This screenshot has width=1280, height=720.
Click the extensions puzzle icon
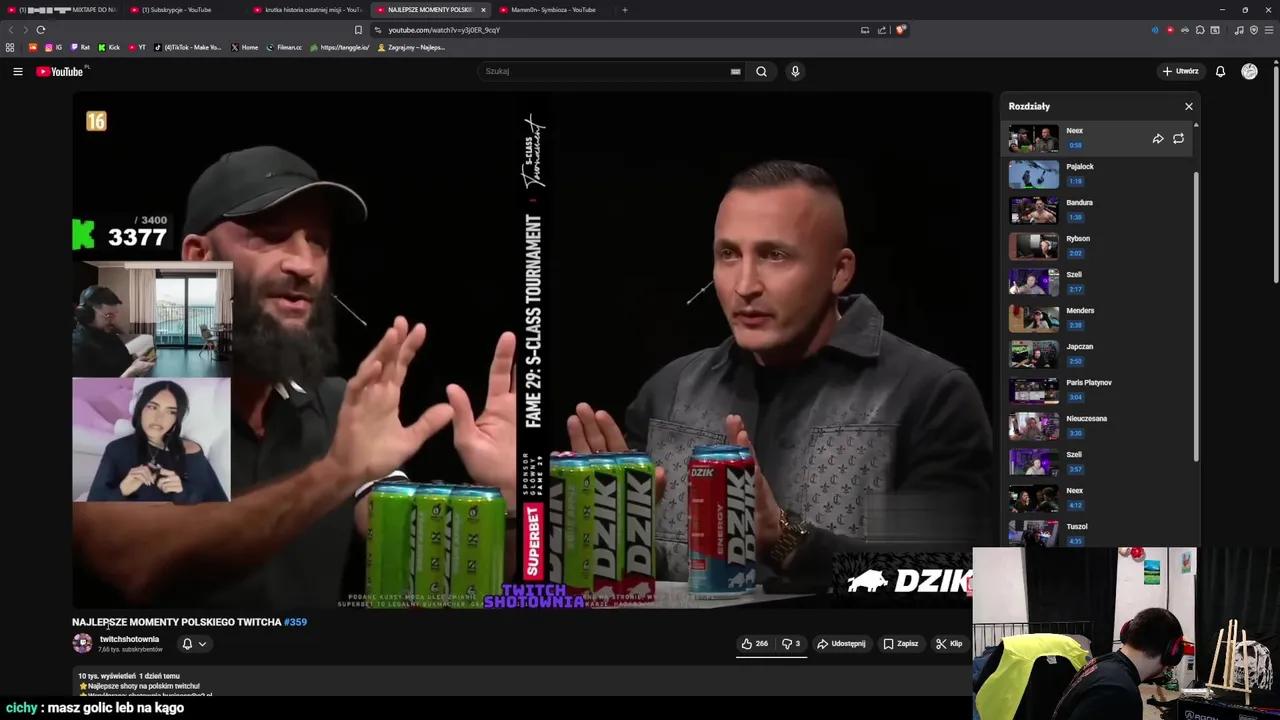1200,30
